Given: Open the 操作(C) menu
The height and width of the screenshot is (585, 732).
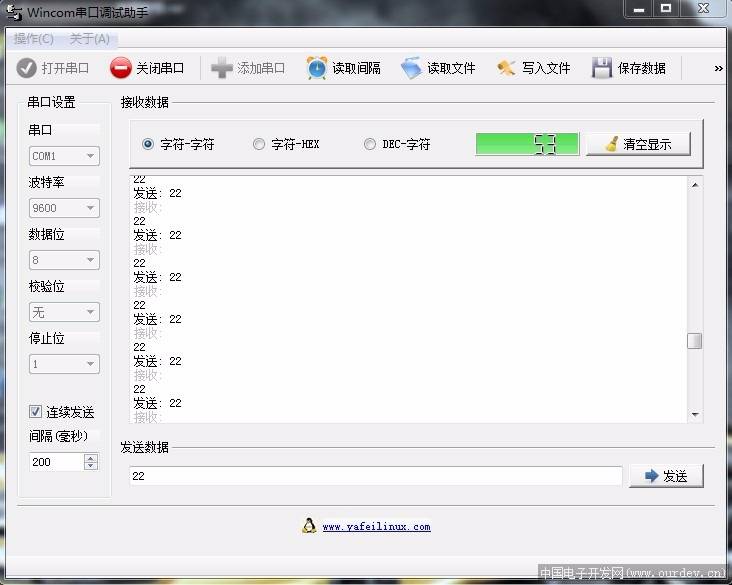Looking at the screenshot, I should point(34,39).
